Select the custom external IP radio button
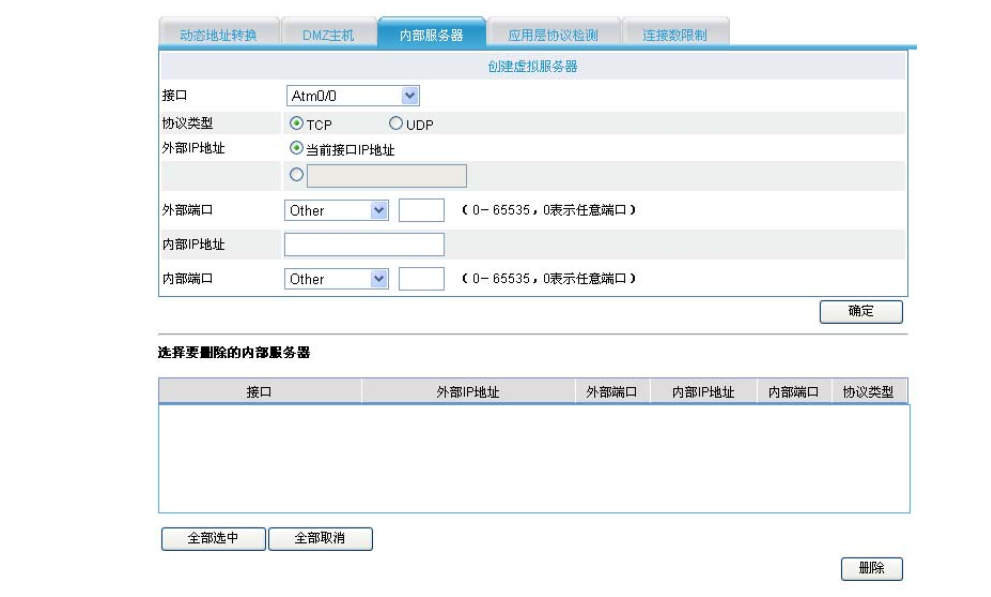991x597 pixels. (296, 174)
